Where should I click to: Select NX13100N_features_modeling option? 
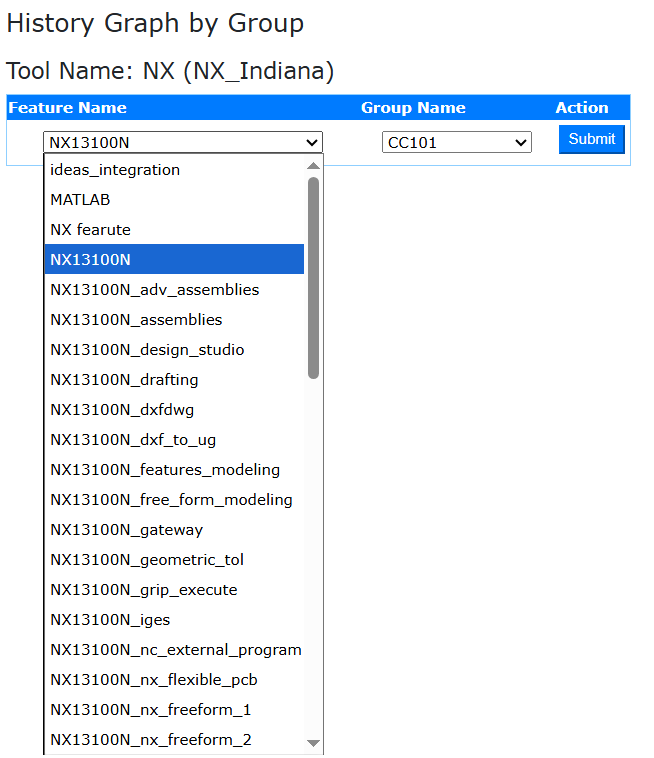click(174, 469)
